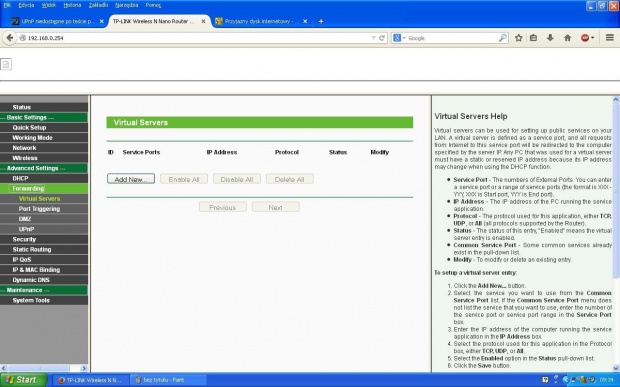Open the address bar history dropdown arrow
The height and width of the screenshot is (387, 620).
point(373,38)
